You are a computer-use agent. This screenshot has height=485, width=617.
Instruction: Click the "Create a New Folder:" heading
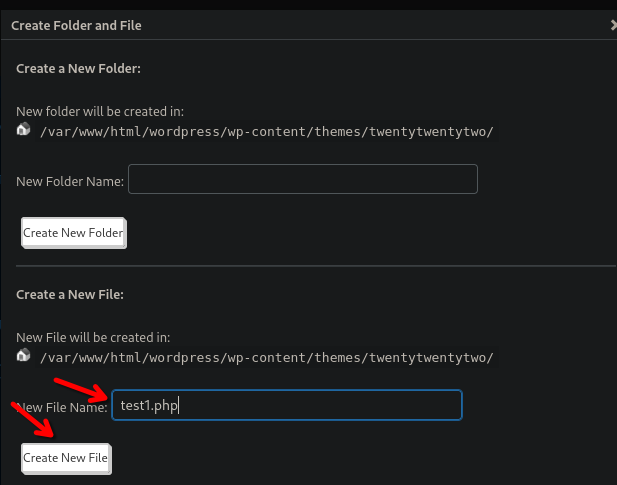pyautogui.click(x=79, y=69)
